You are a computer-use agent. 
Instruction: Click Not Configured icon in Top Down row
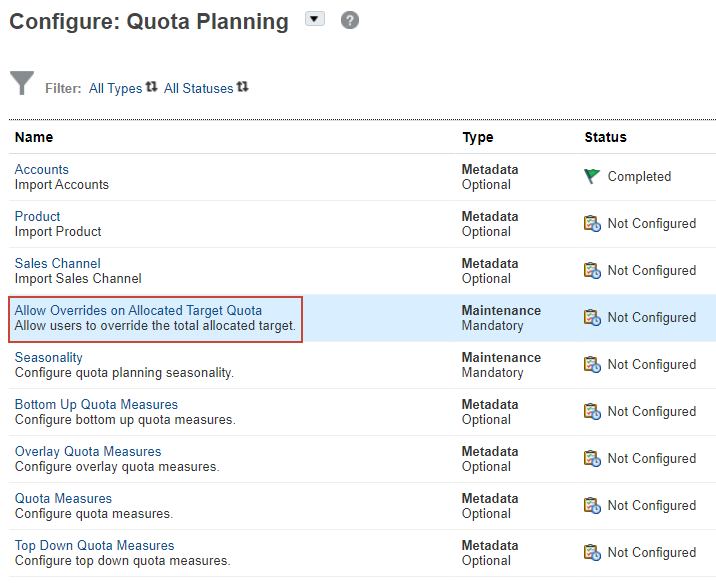click(592, 552)
